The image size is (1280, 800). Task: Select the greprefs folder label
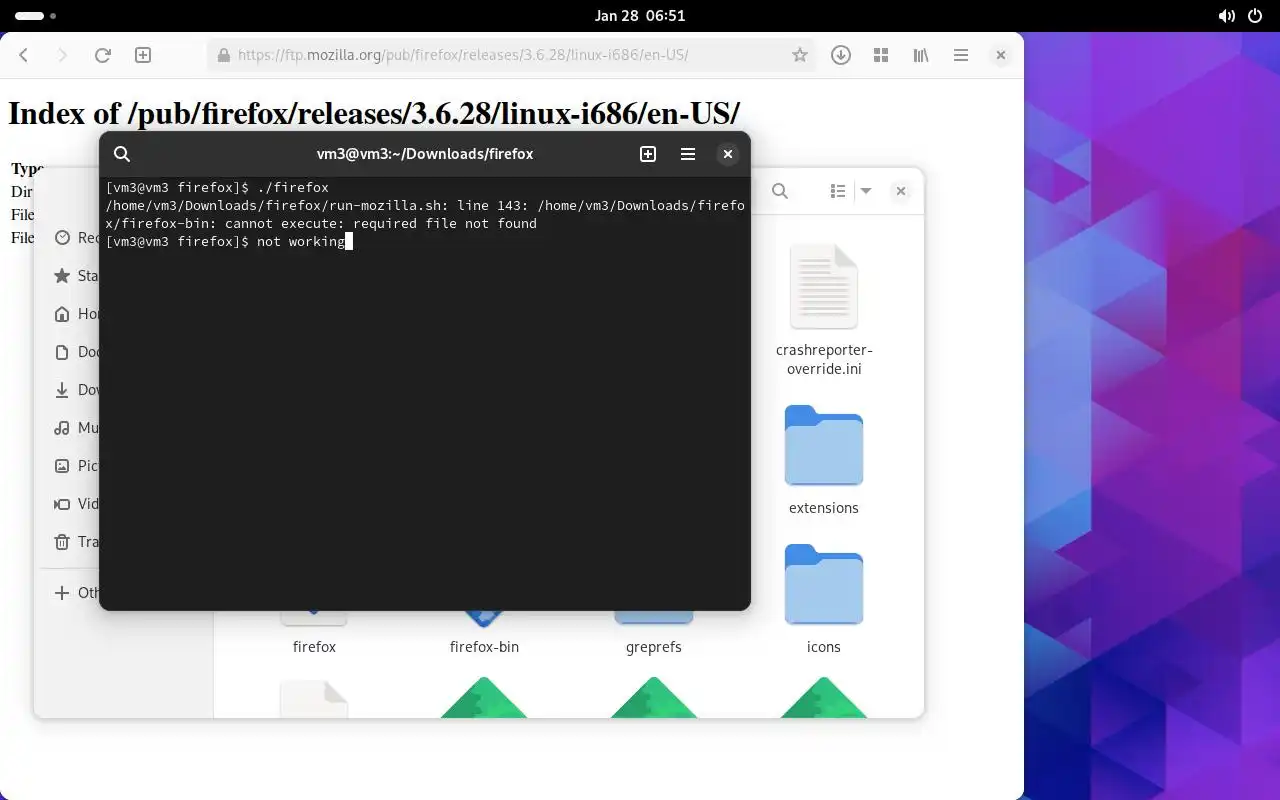click(654, 647)
